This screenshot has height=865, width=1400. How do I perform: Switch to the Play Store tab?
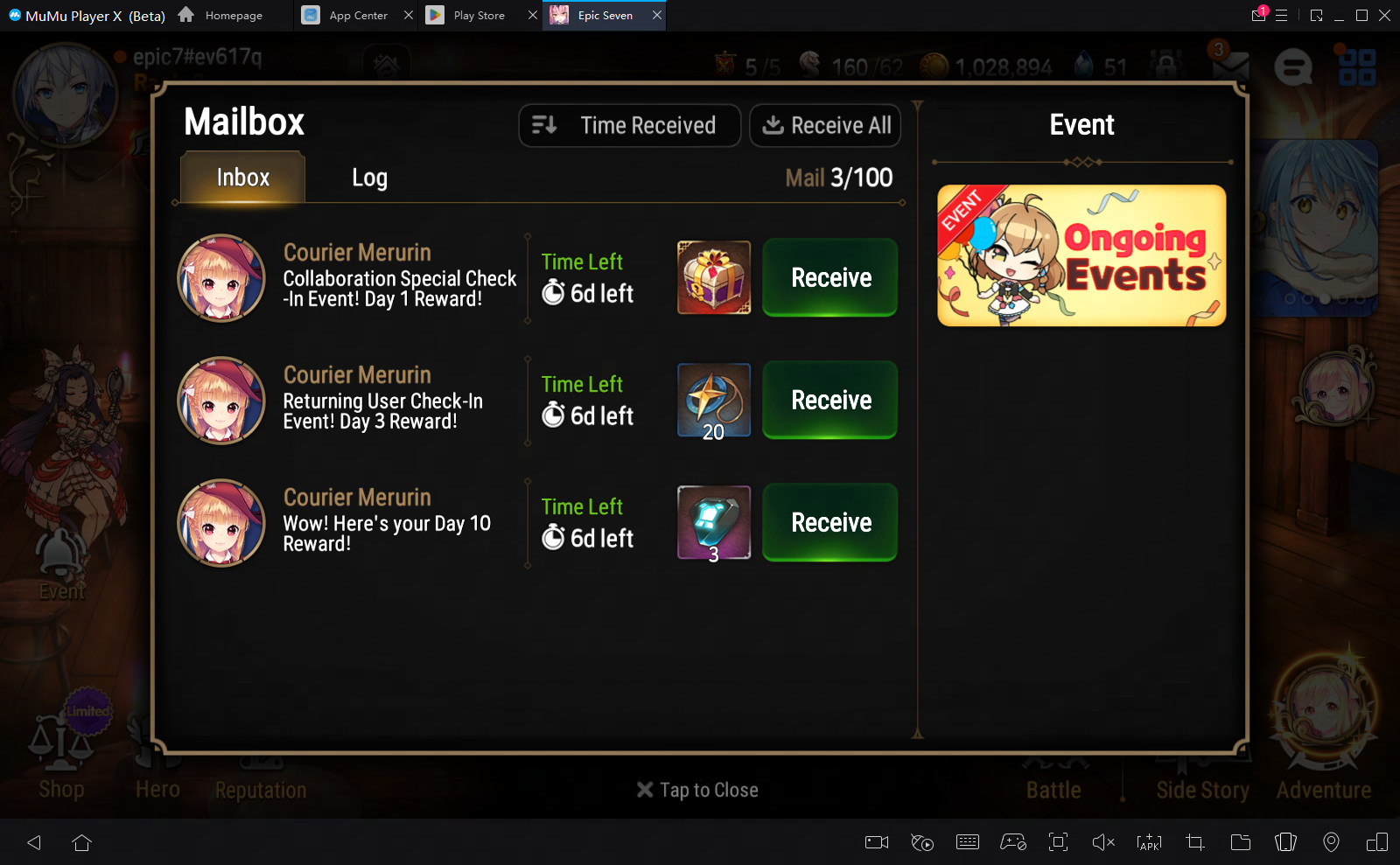479,15
